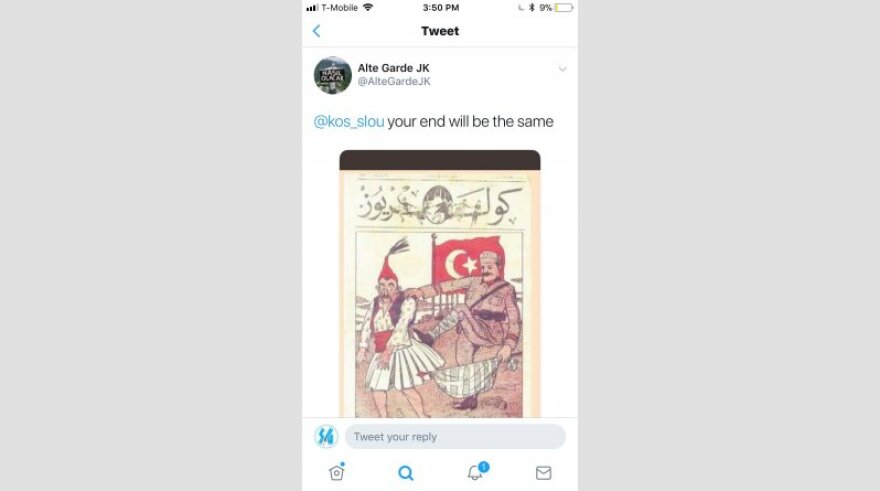Tap the Bluetooth icon in status bar
Image resolution: width=880 pixels, height=491 pixels.
click(x=531, y=8)
